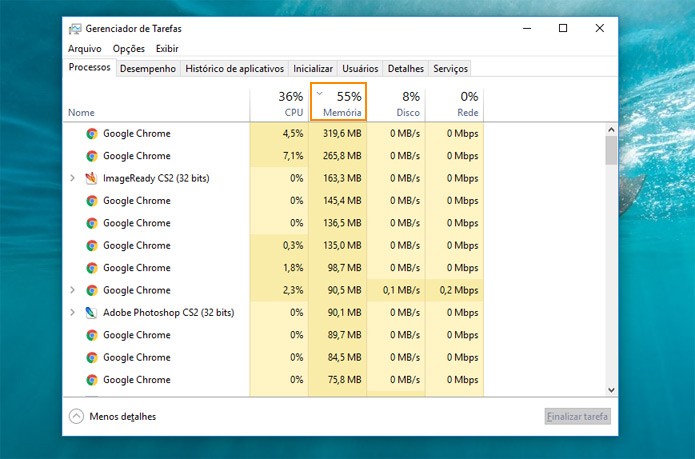Select Chrome icon using 319,6 MB
Viewport: 695px width, 459px height.
click(92, 133)
